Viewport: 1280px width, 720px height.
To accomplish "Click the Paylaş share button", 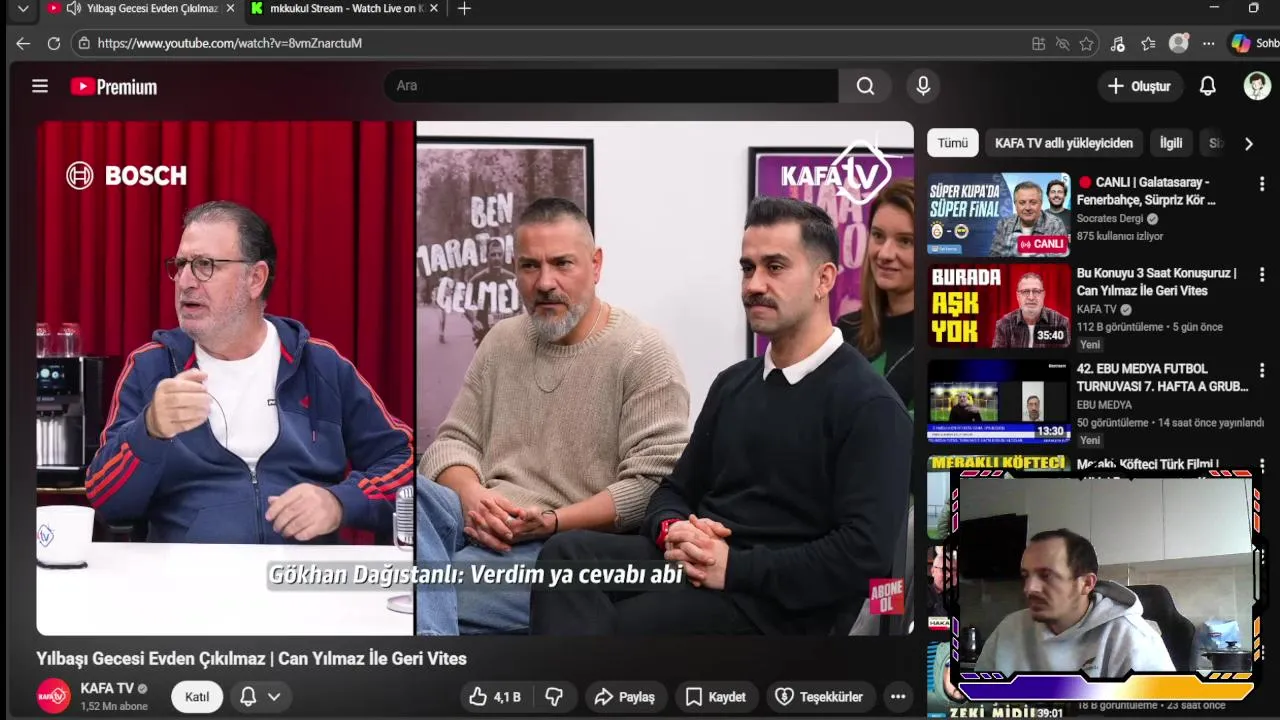I will 625,697.
